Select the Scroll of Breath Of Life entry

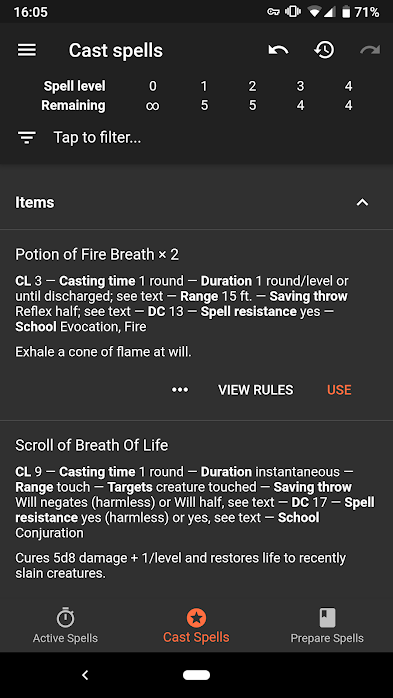[196, 507]
